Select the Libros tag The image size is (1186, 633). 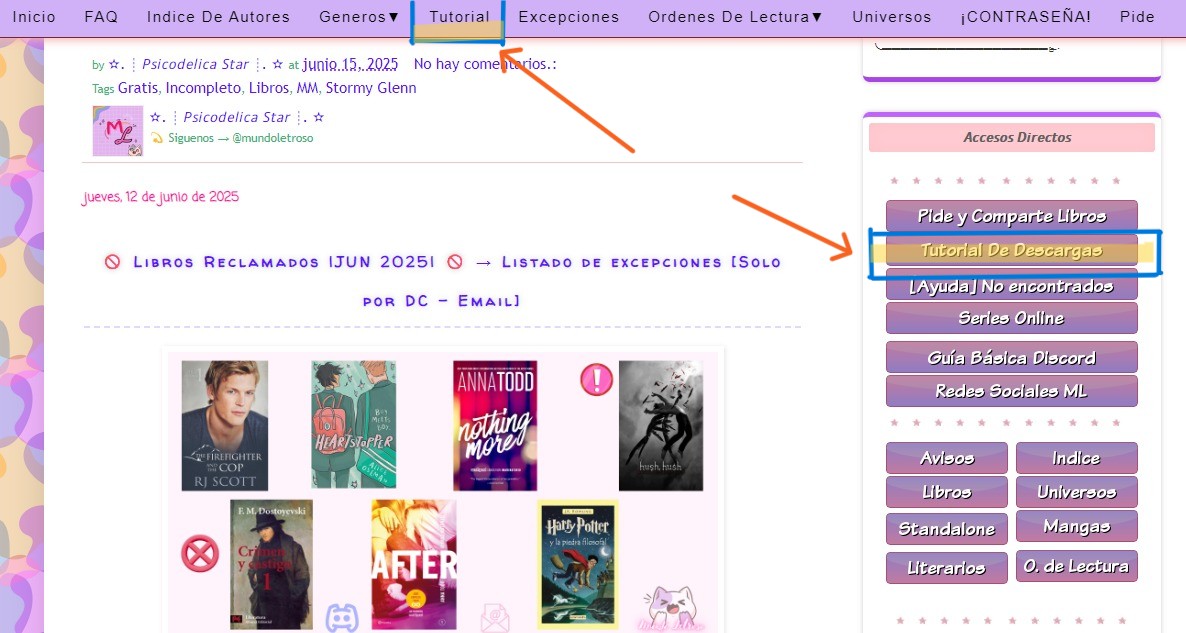[x=269, y=88]
